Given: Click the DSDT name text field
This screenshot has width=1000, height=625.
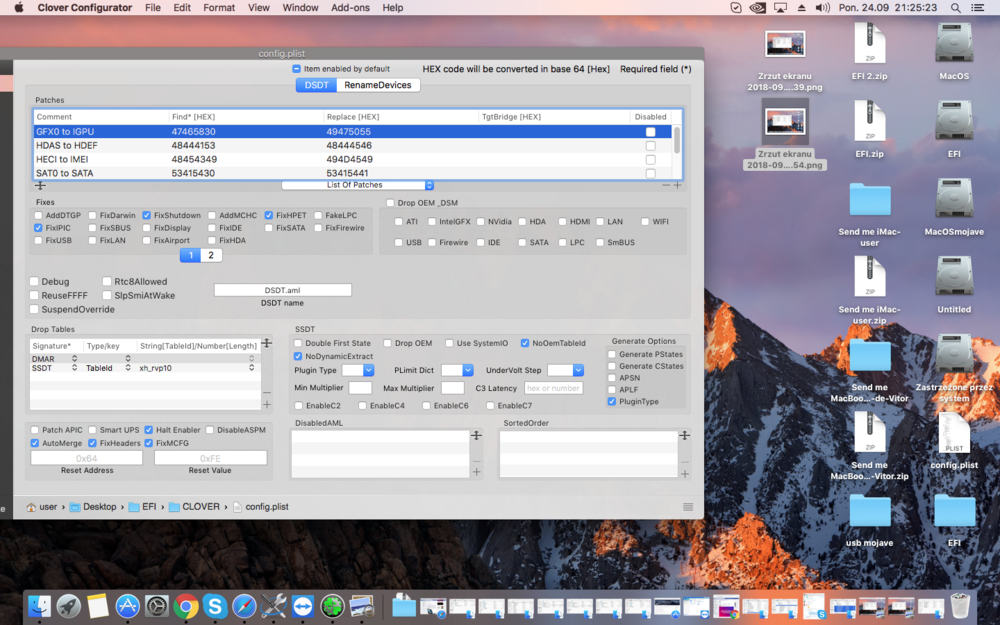Looking at the screenshot, I should [x=282, y=290].
